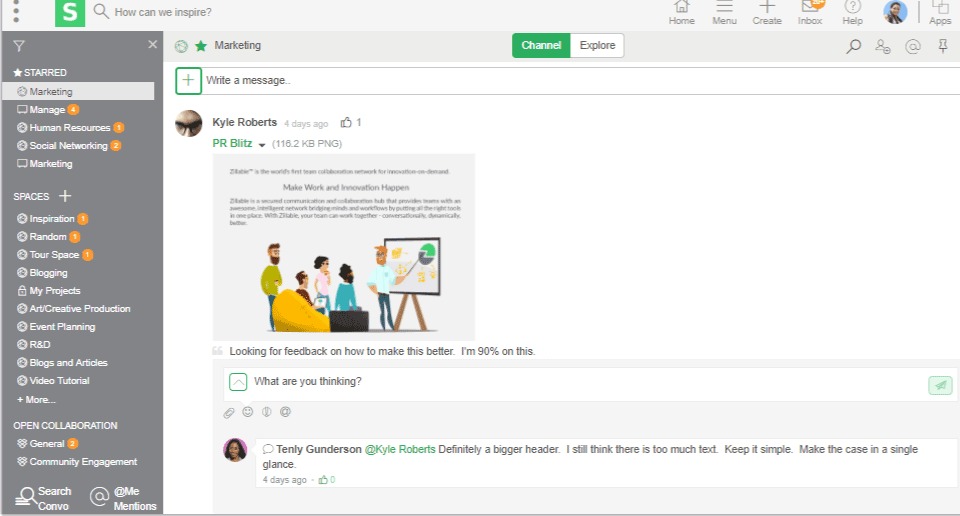Viewport: 960px width, 516px height.
Task: Like Tenly Gunderson's comment thumbs-up
Action: pyautogui.click(x=323, y=480)
